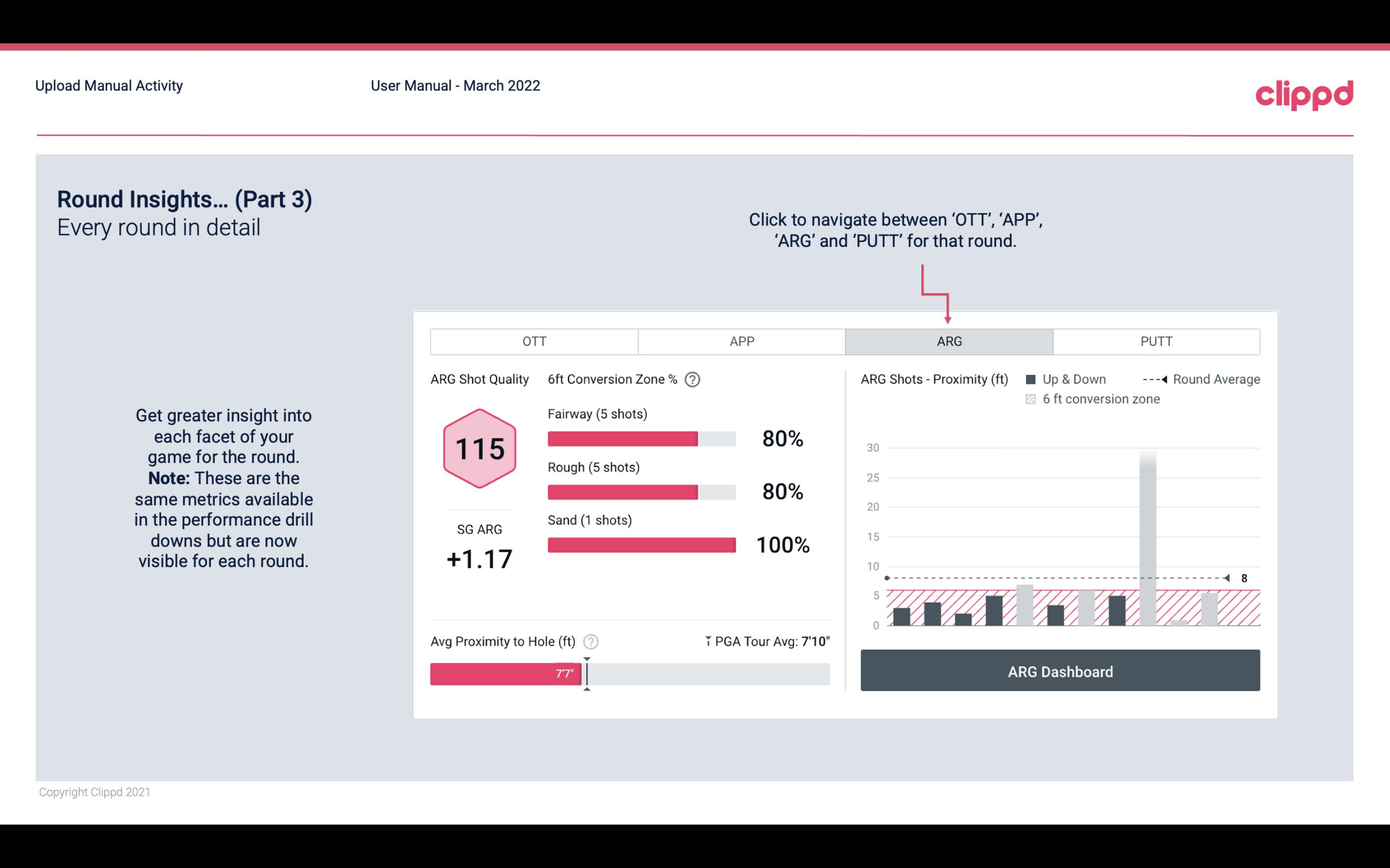Select the OTT tab
This screenshot has width=1390, height=868.
[x=534, y=340]
